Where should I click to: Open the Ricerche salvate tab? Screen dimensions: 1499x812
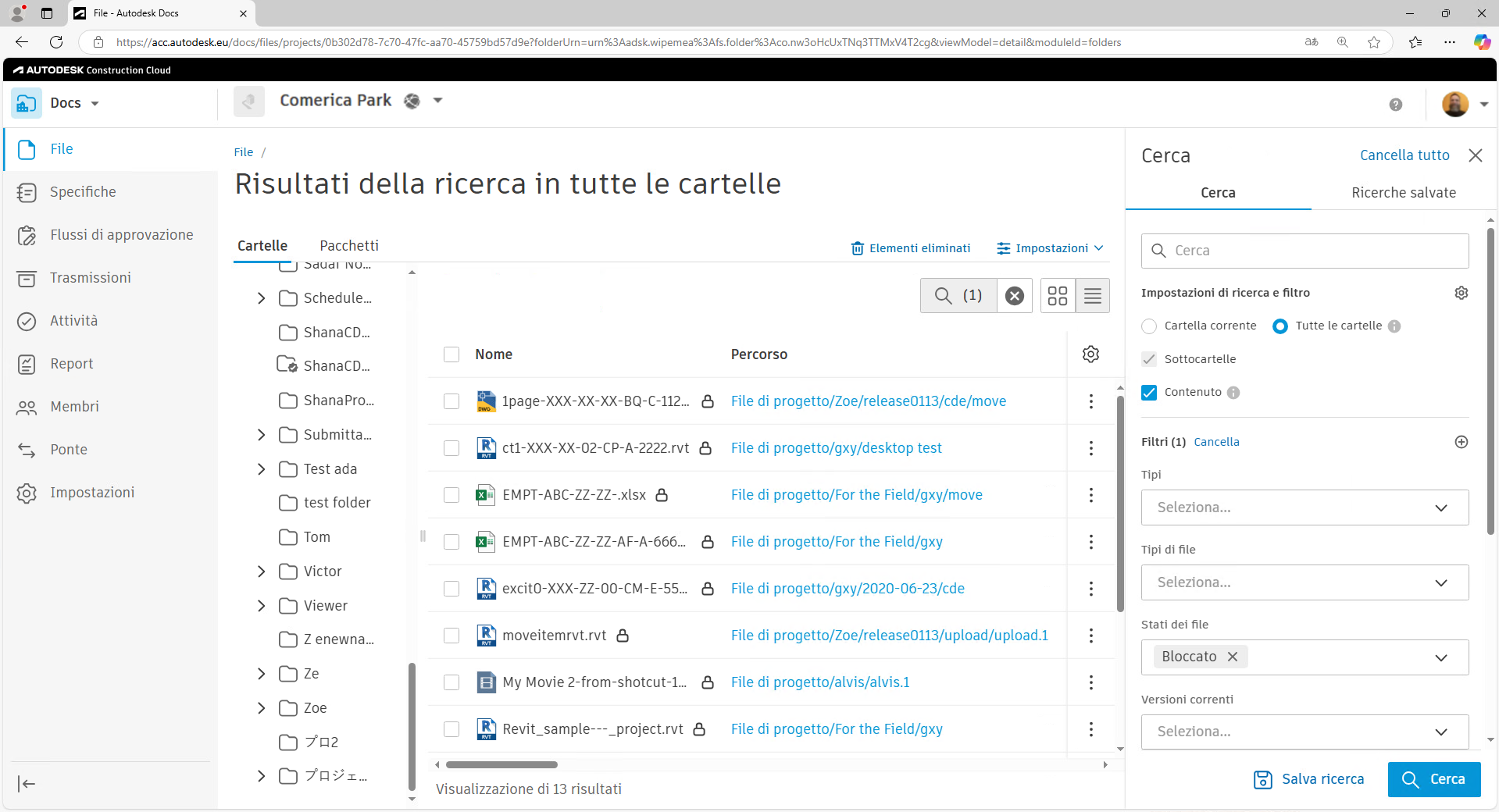pyautogui.click(x=1403, y=193)
